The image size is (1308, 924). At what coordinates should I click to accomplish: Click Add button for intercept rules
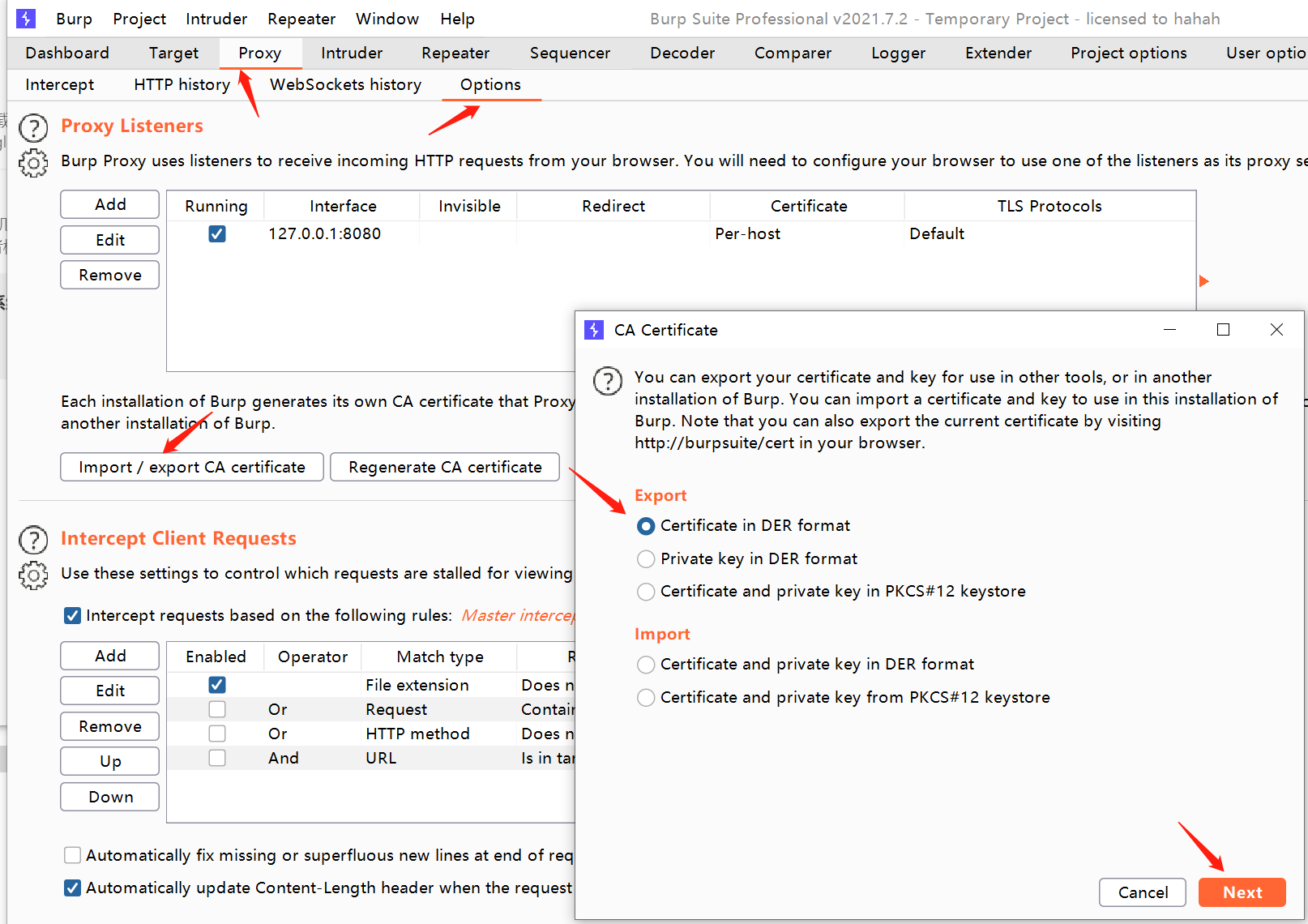109,656
